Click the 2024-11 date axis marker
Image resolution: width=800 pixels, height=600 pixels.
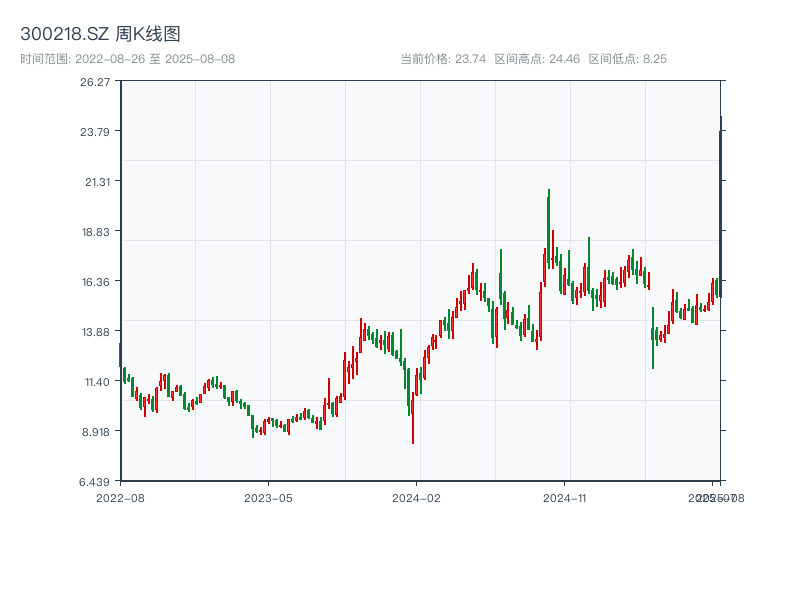coord(565,497)
